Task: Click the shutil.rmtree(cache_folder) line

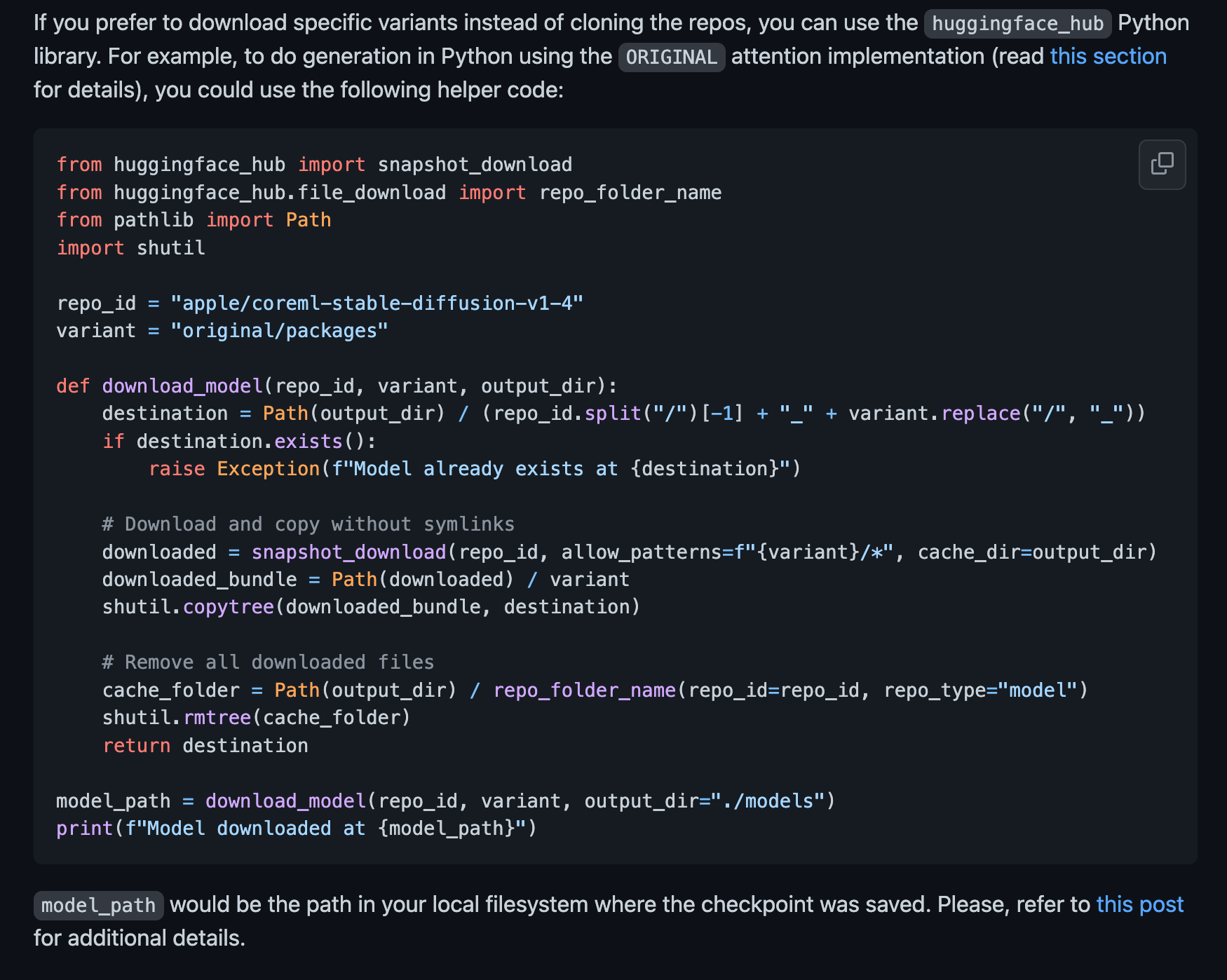Action: (x=257, y=717)
